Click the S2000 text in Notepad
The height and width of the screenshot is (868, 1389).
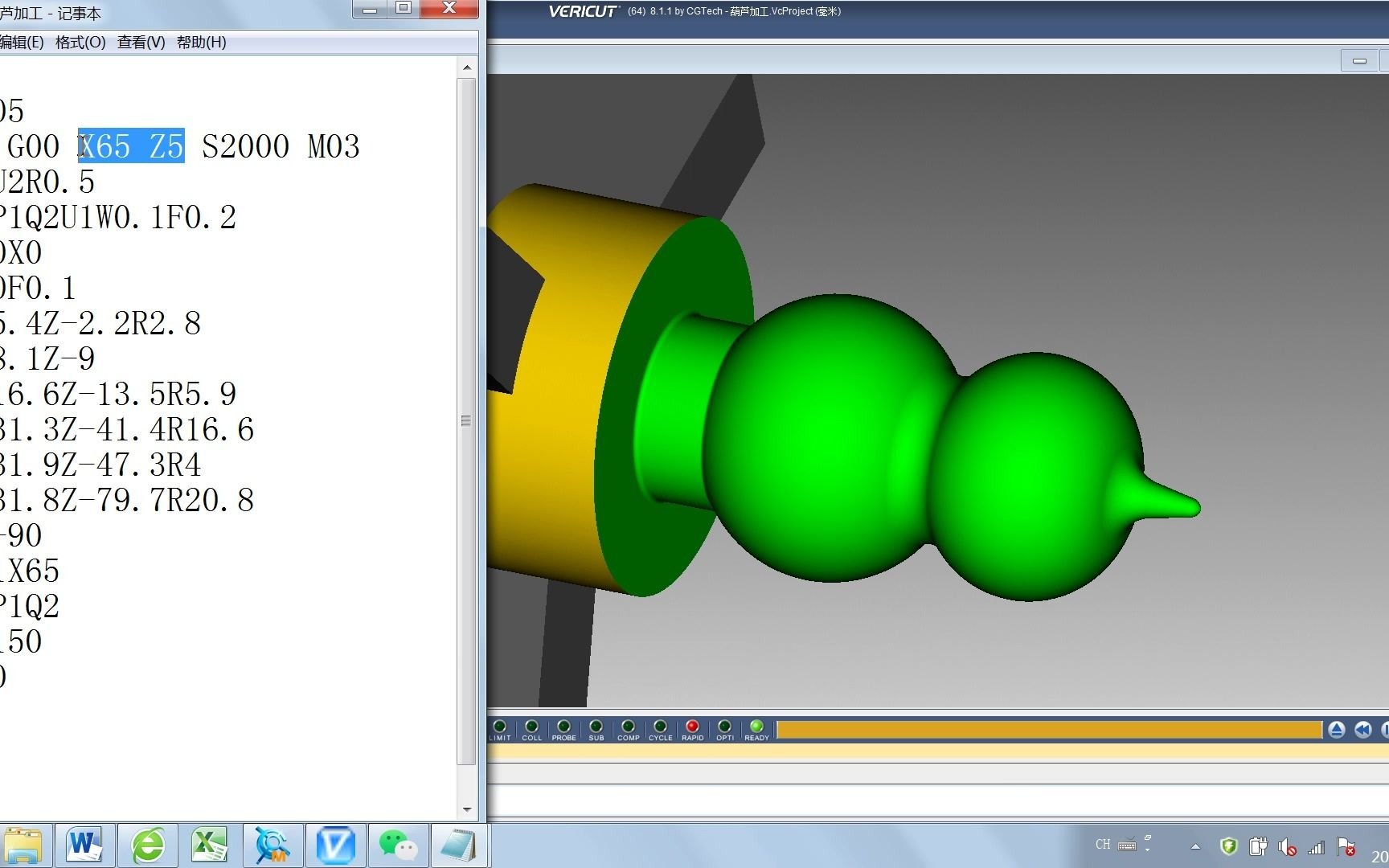[x=245, y=146]
